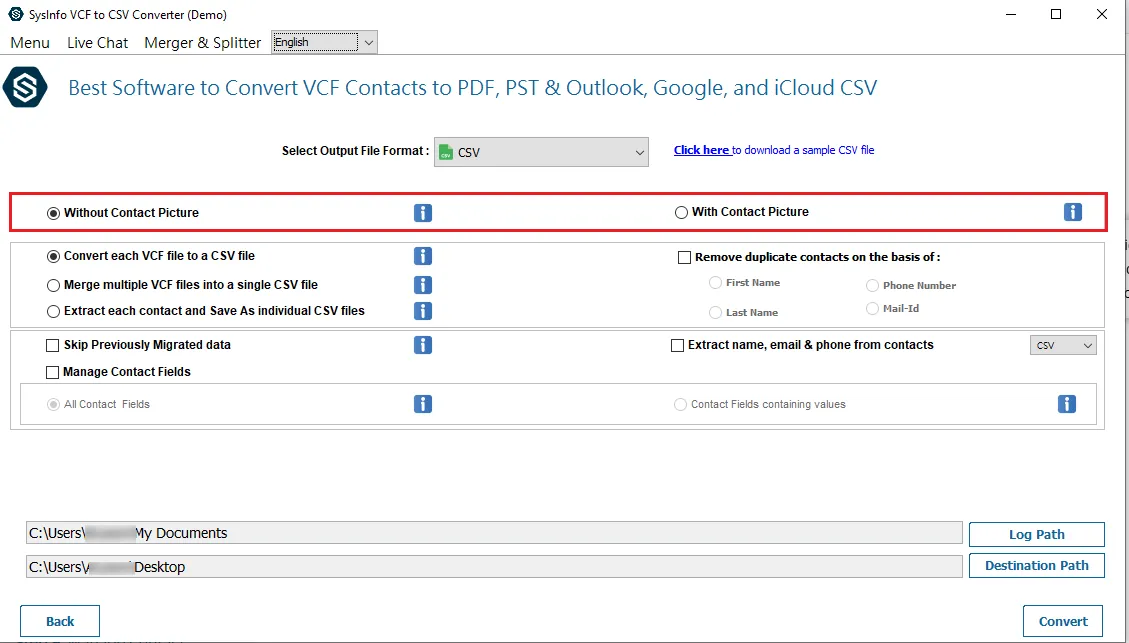Click the SysInfo hexagon logo
This screenshot has height=643, width=1129.
(24, 88)
